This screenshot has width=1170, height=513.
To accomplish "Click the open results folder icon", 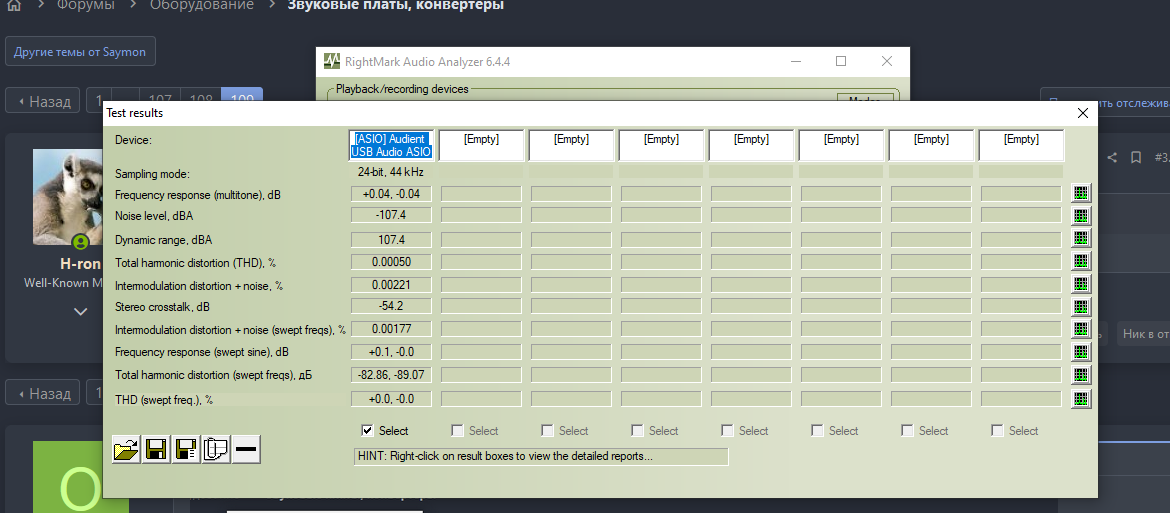I will pos(126,449).
